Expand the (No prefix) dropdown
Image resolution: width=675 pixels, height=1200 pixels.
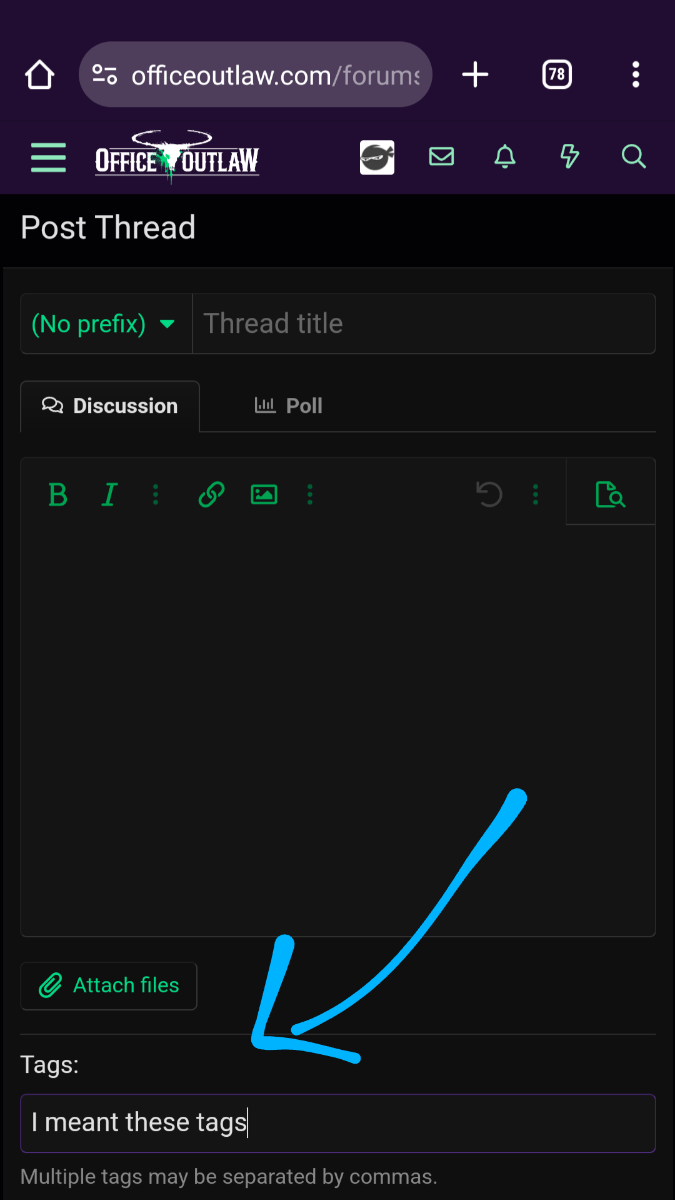[x=105, y=324]
